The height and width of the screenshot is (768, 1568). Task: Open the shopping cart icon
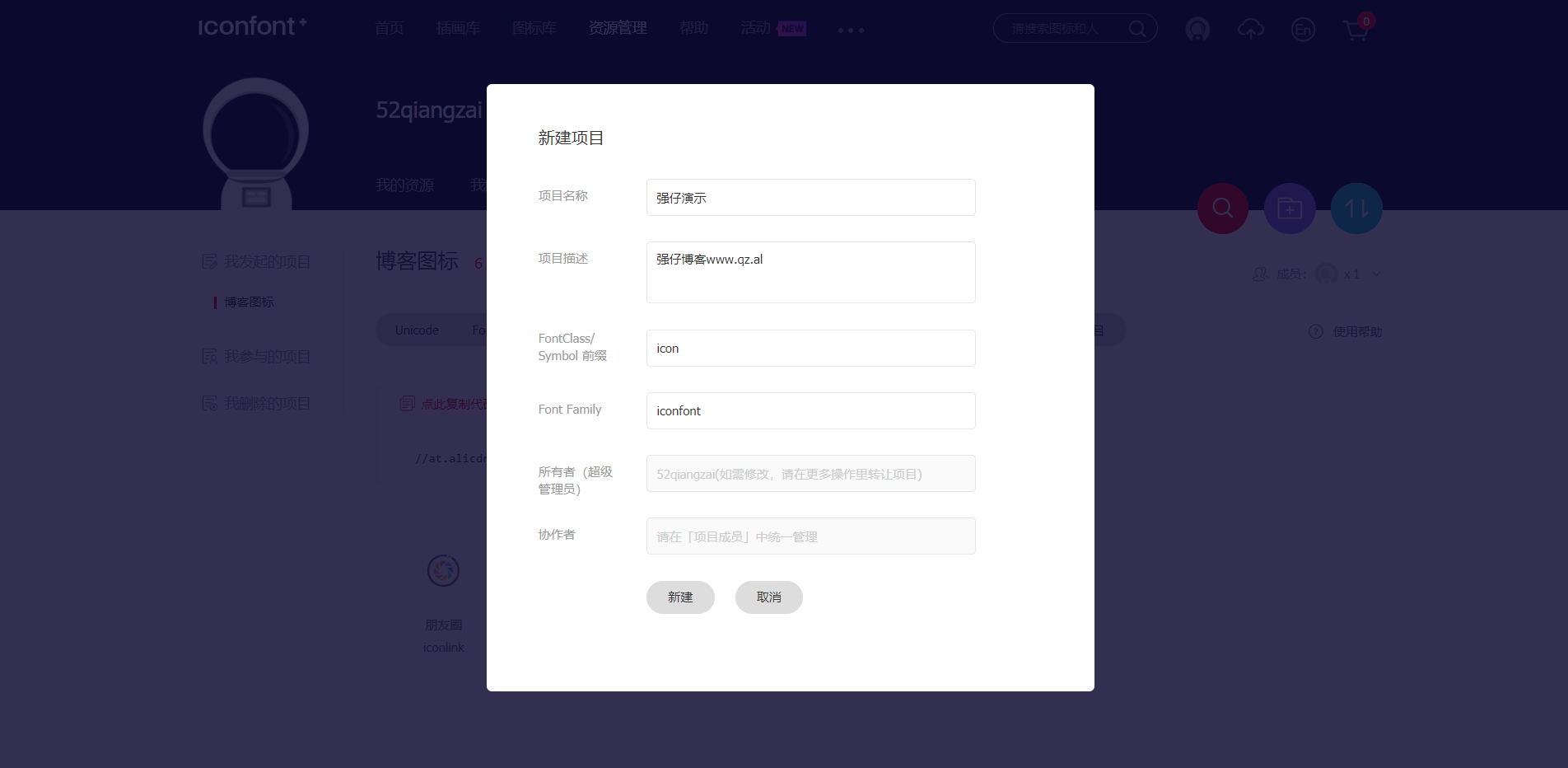coord(1356,30)
